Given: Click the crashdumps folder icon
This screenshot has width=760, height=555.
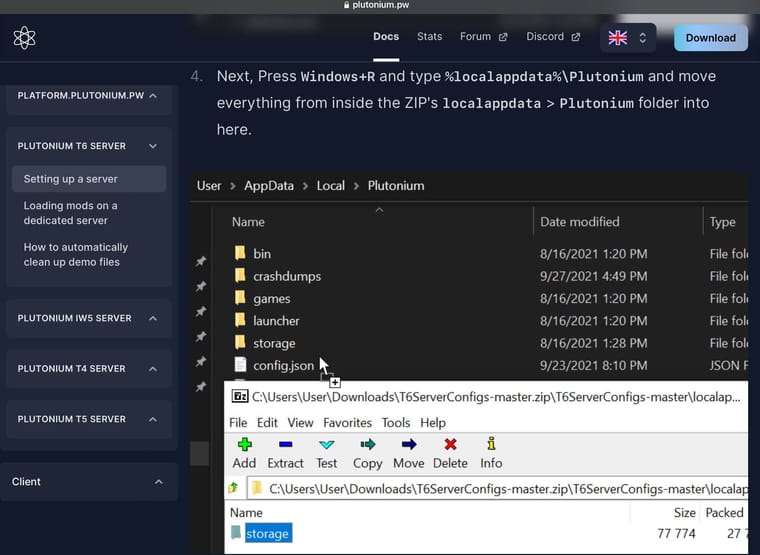Looking at the screenshot, I should 240,275.
